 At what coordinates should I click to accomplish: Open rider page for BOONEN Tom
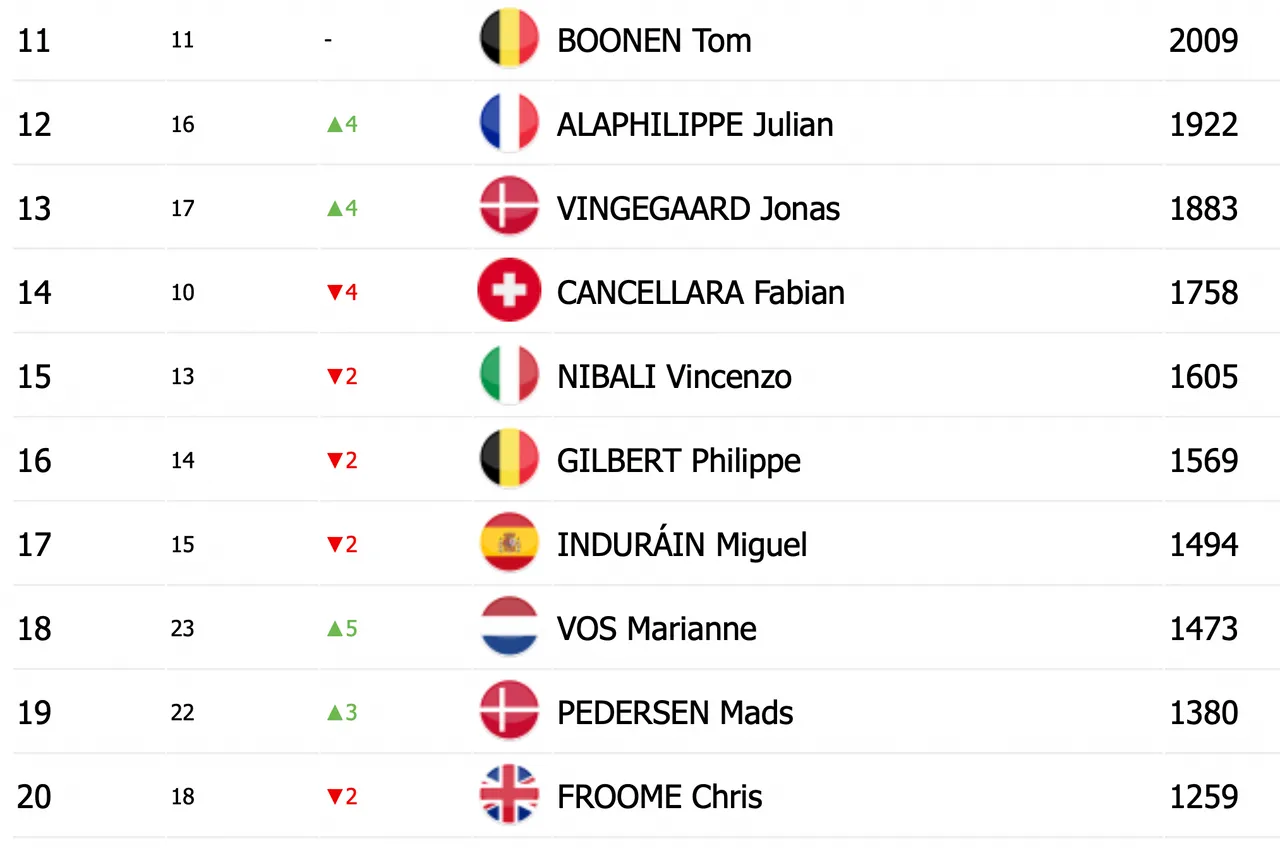tap(654, 41)
